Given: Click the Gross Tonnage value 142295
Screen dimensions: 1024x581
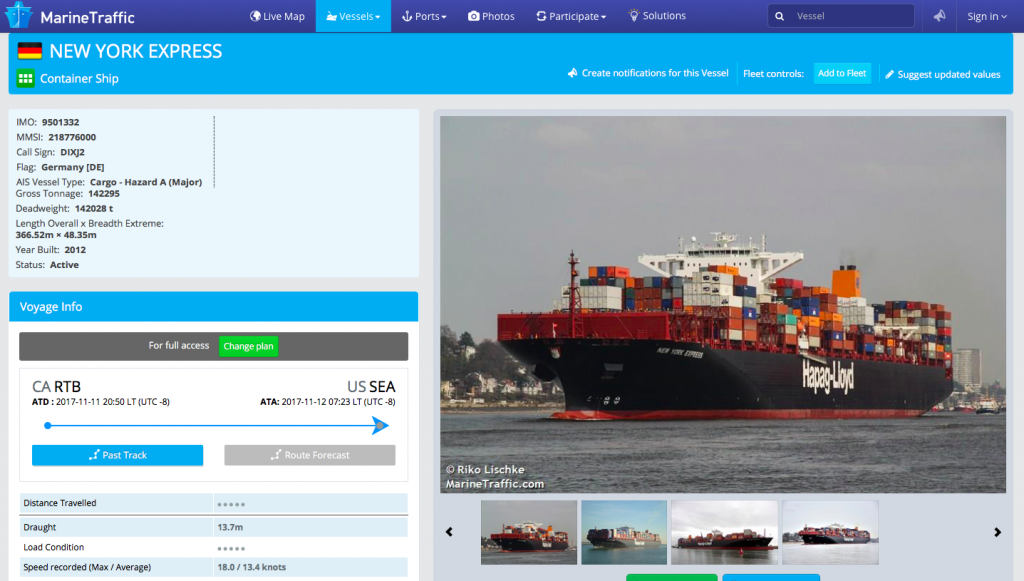Looking at the screenshot, I should [104, 193].
